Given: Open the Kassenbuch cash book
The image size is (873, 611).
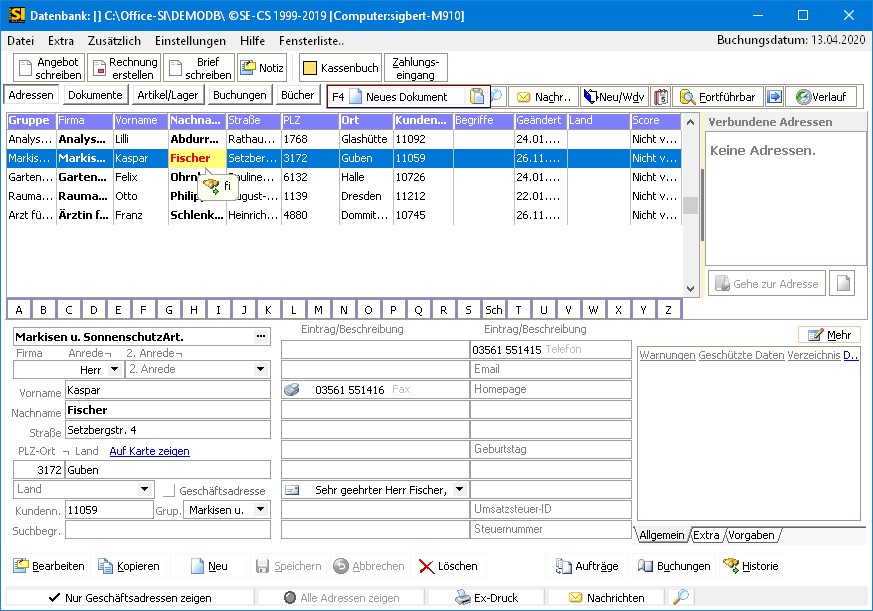Looking at the screenshot, I should (341, 68).
